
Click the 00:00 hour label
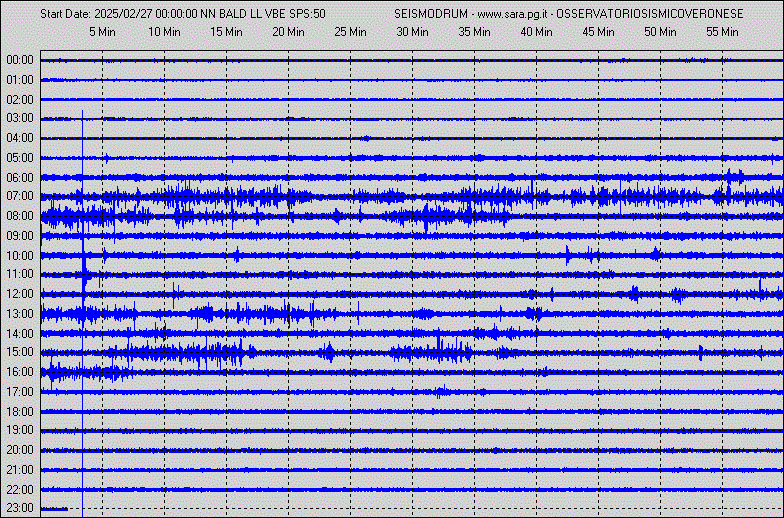tap(20, 60)
